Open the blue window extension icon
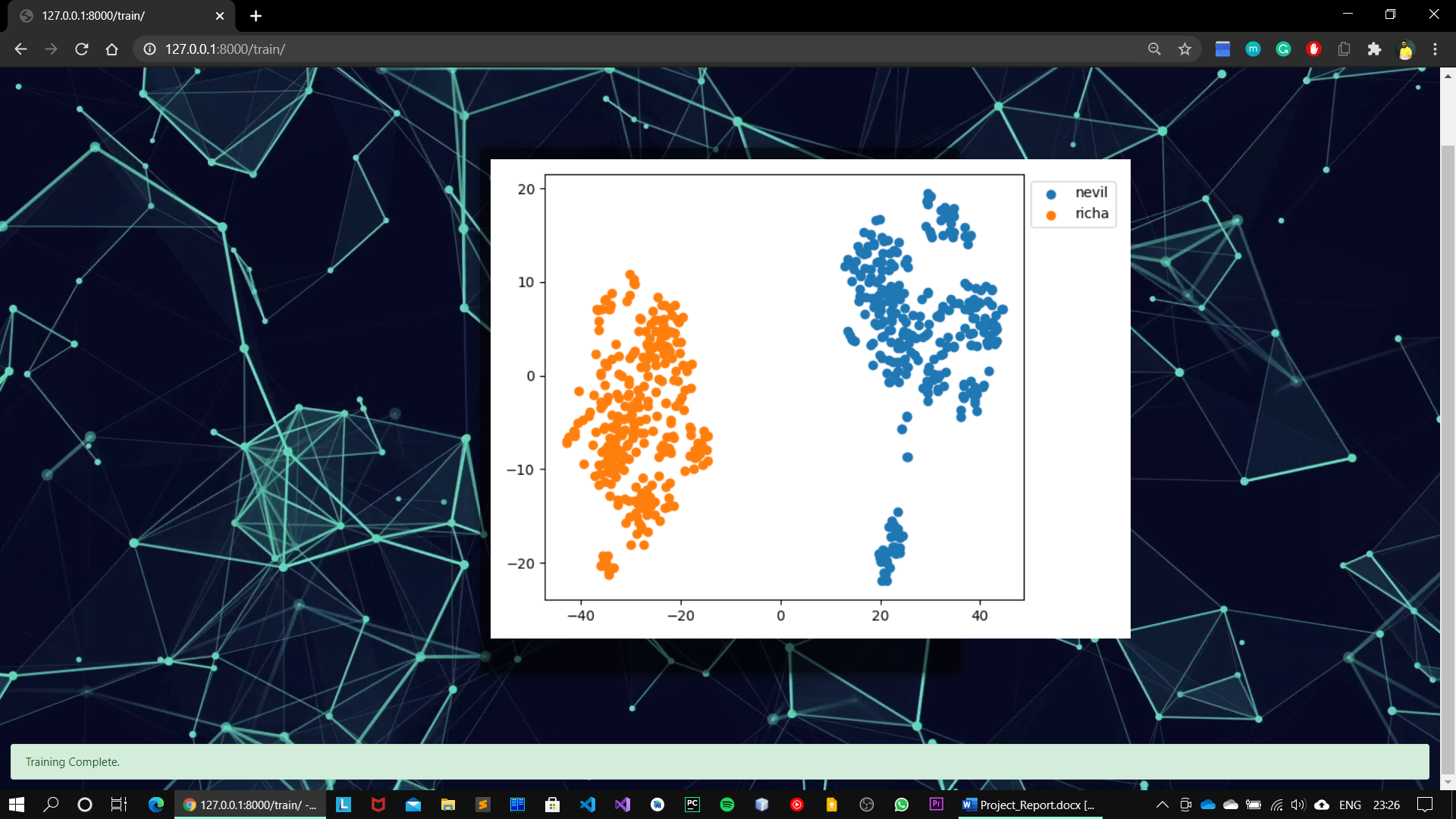The height and width of the screenshot is (819, 1456). click(1222, 49)
